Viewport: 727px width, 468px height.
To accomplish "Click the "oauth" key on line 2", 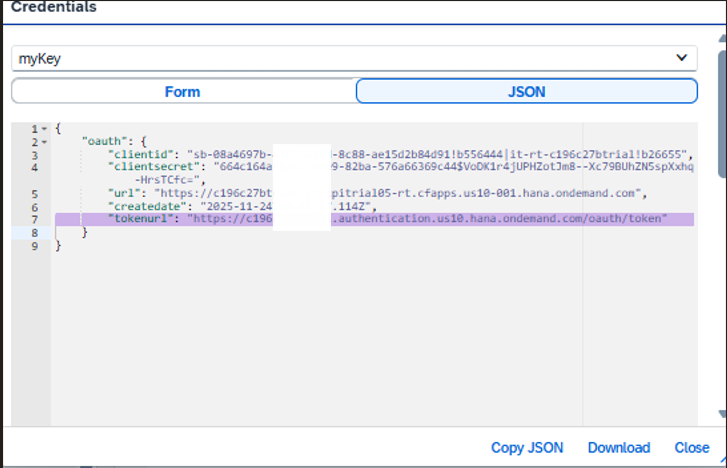I will (104, 141).
